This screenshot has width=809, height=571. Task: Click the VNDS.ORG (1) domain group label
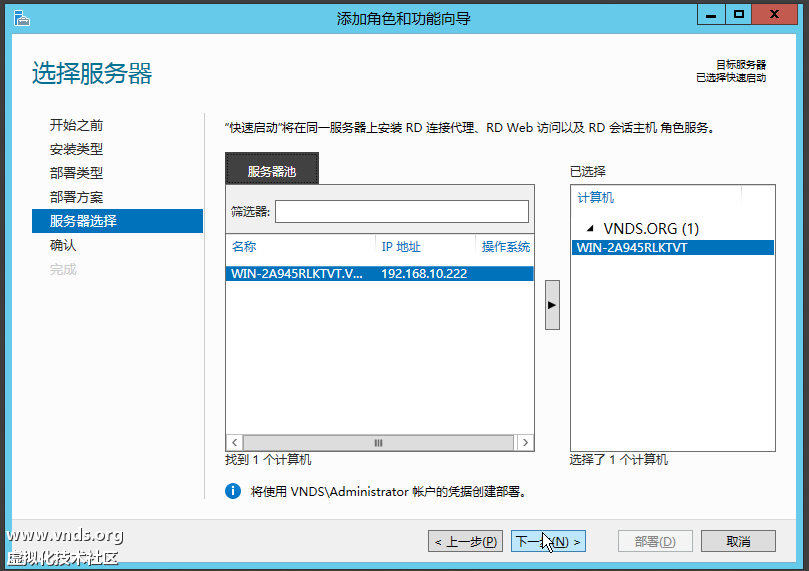(651, 228)
